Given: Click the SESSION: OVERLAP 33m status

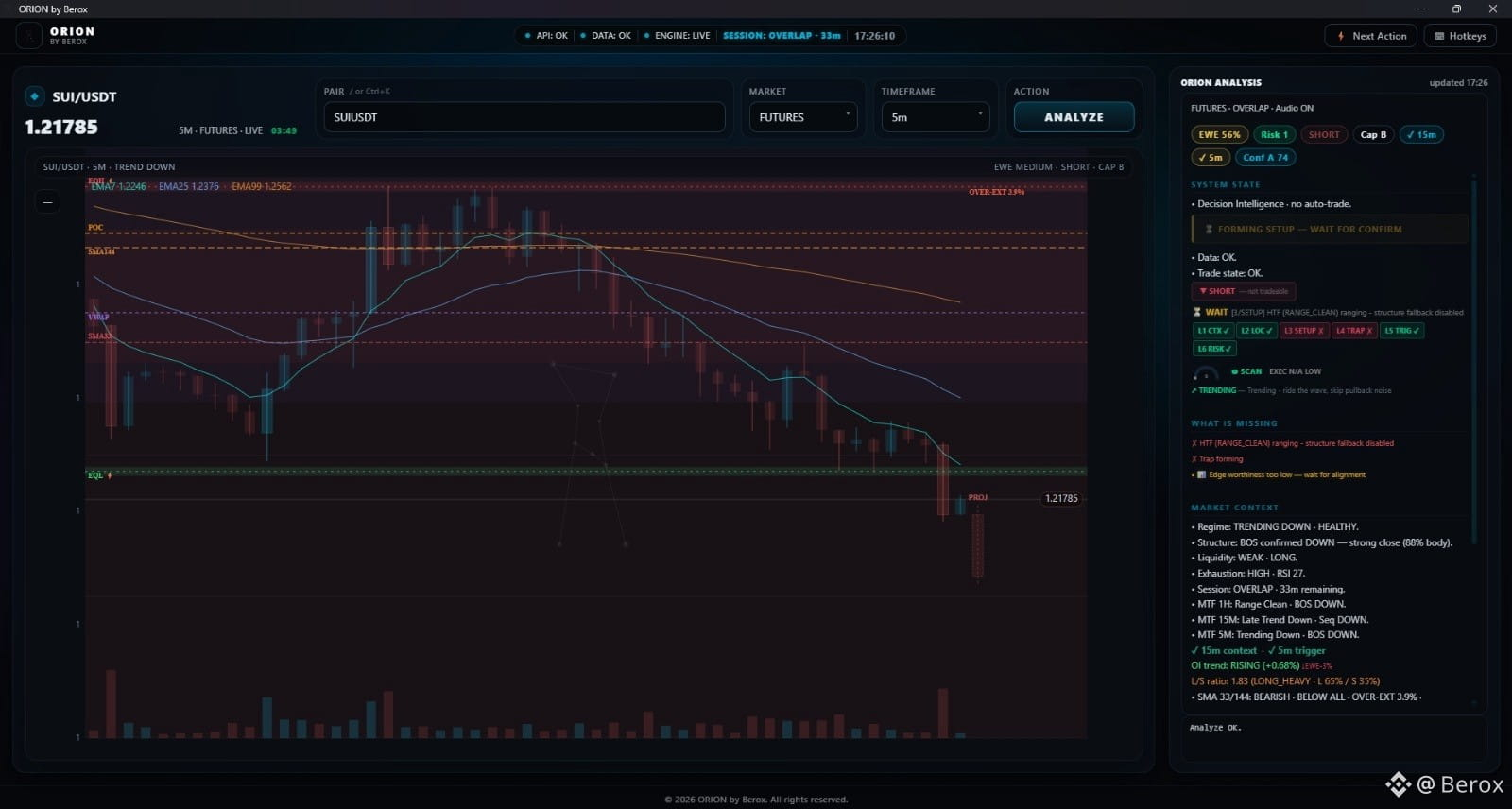Looking at the screenshot, I should point(782,36).
